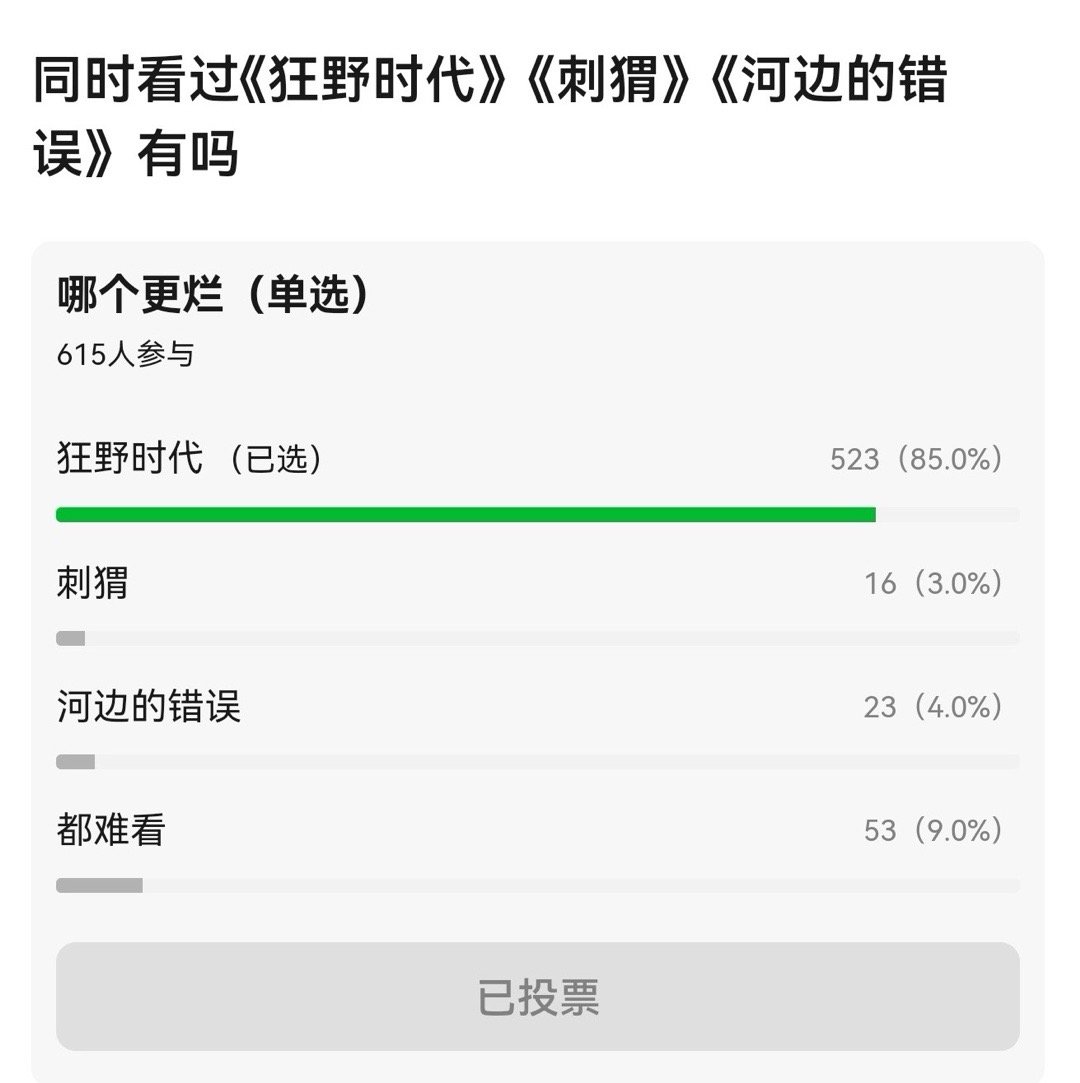1080x1083 pixels.
Task: Click the progress bar under 刺猬
Action: [540, 637]
